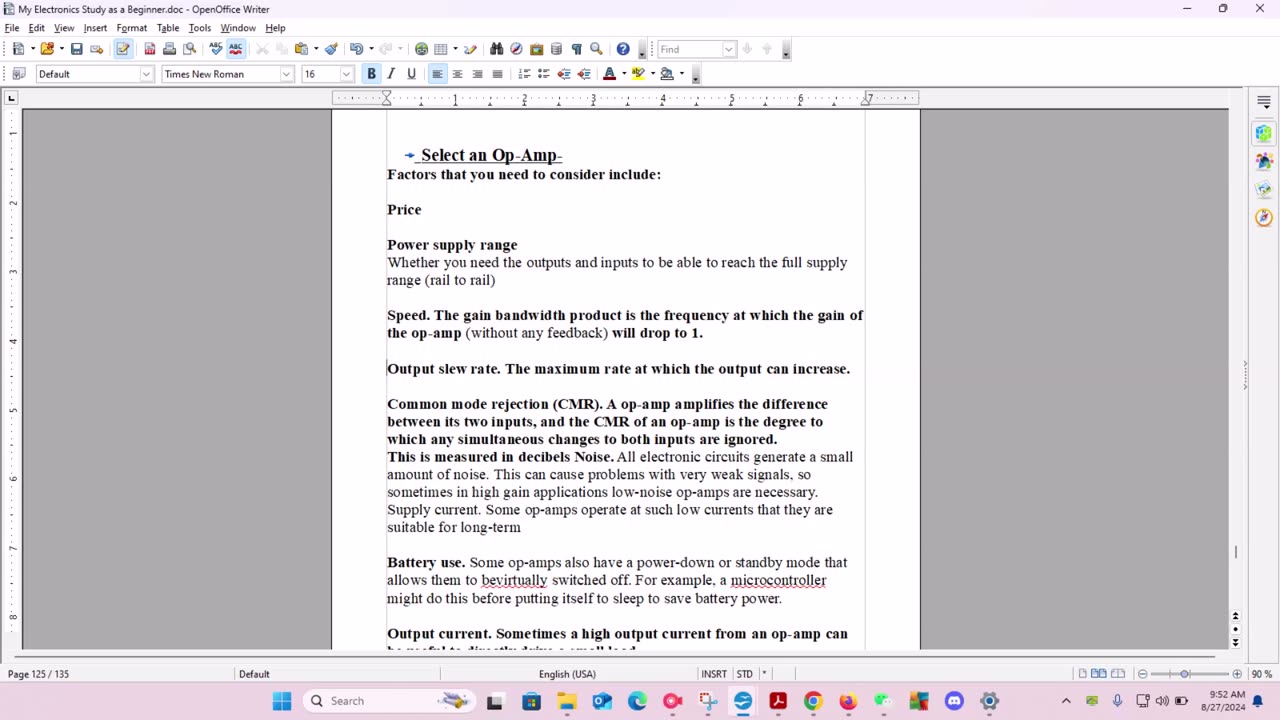
Task: Open the Format menu
Action: (x=132, y=28)
